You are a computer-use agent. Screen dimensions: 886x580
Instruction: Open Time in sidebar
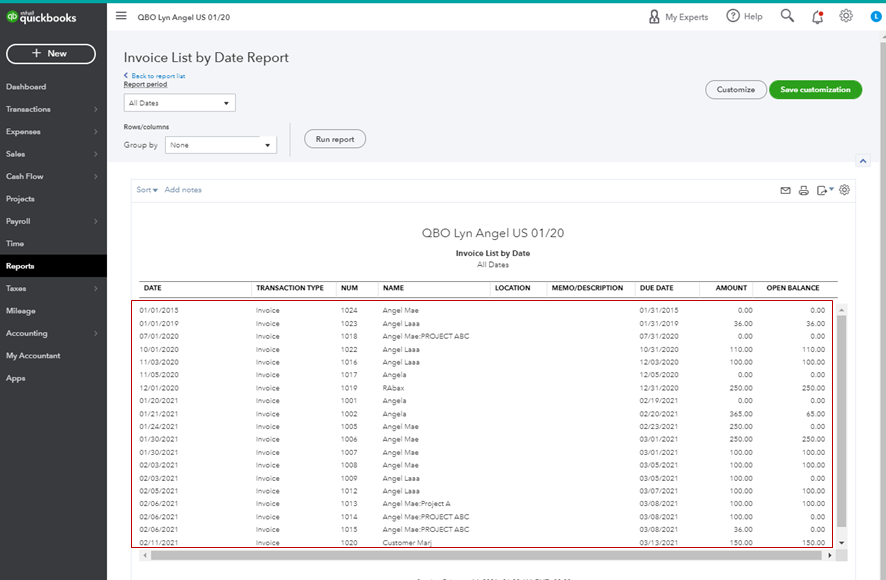coord(15,244)
